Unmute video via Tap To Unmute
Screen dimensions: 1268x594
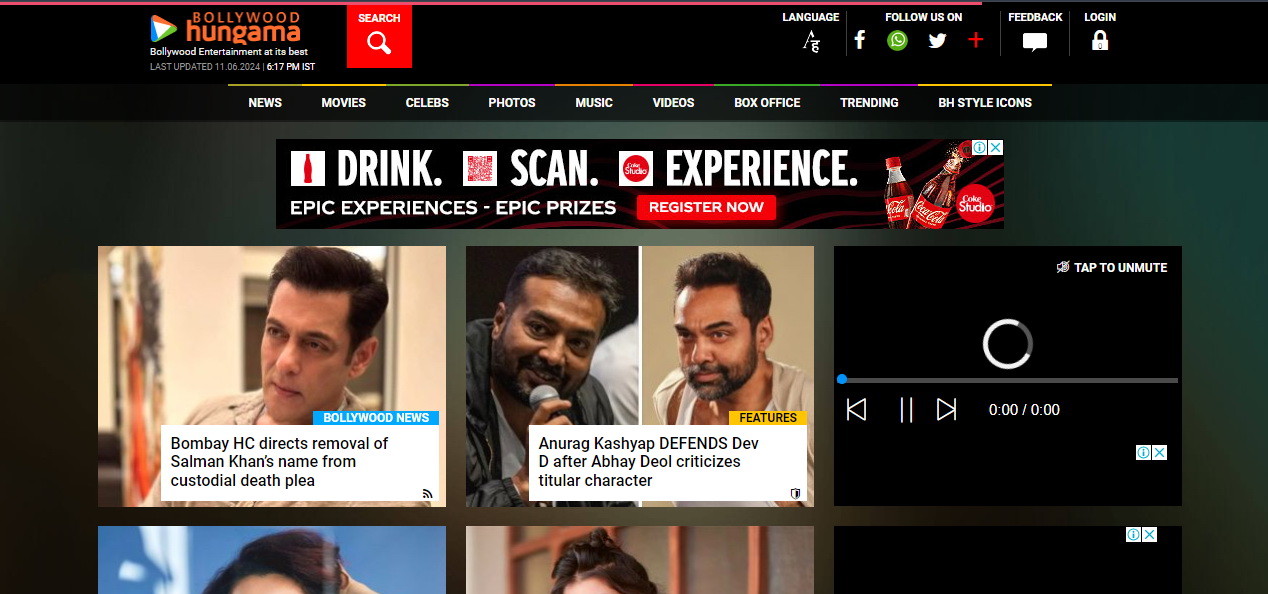click(1112, 267)
